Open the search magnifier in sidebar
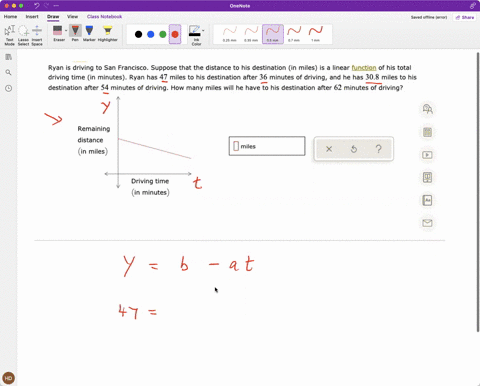The image size is (480, 386). click(x=9, y=72)
